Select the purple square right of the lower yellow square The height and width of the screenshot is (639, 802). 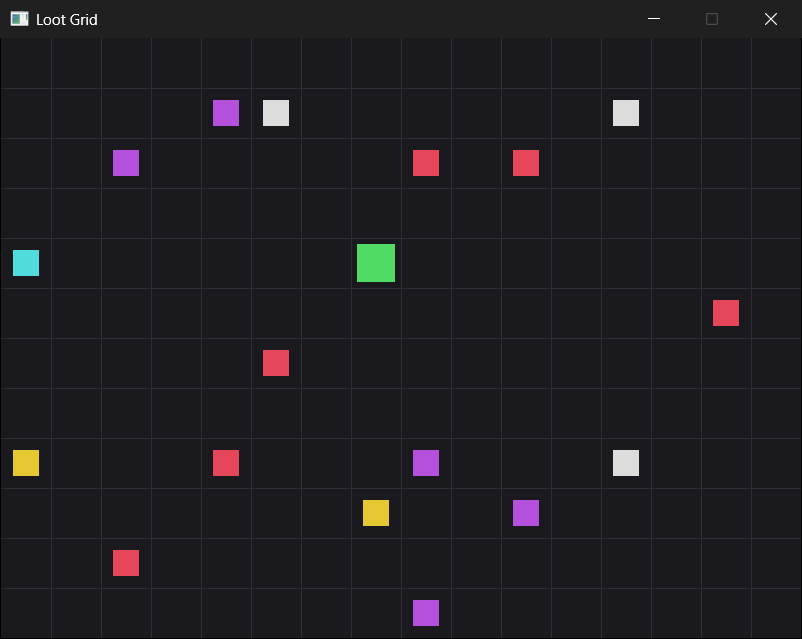pos(526,513)
